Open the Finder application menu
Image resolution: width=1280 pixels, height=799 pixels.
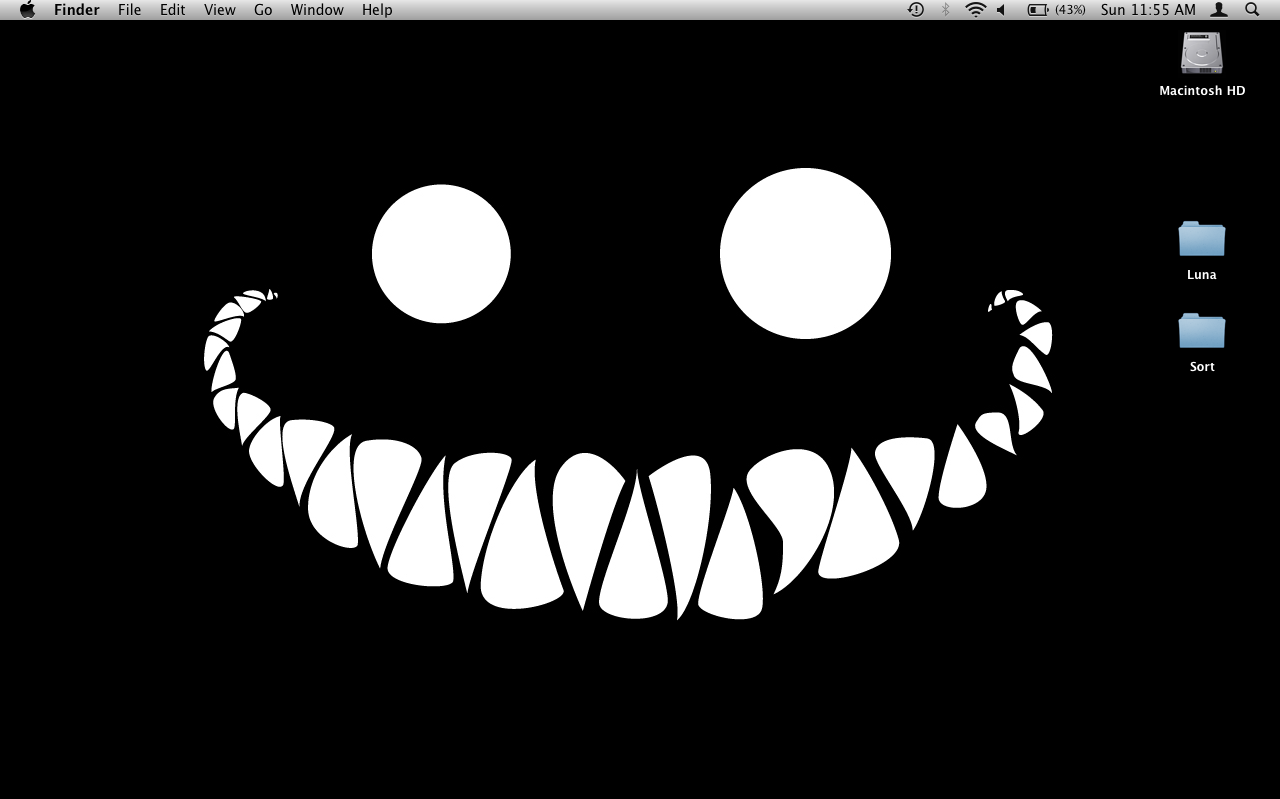pyautogui.click(x=77, y=10)
